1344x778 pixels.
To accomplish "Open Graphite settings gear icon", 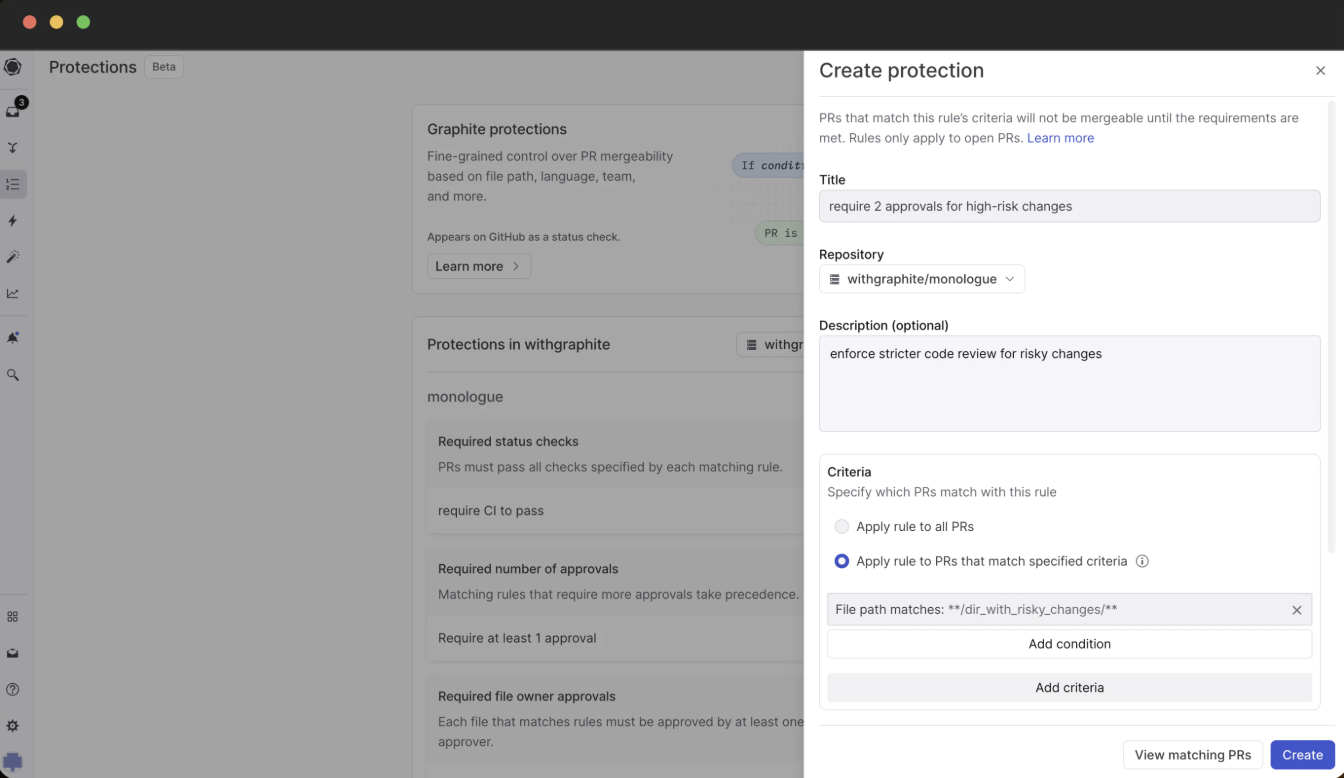I will (13, 725).
